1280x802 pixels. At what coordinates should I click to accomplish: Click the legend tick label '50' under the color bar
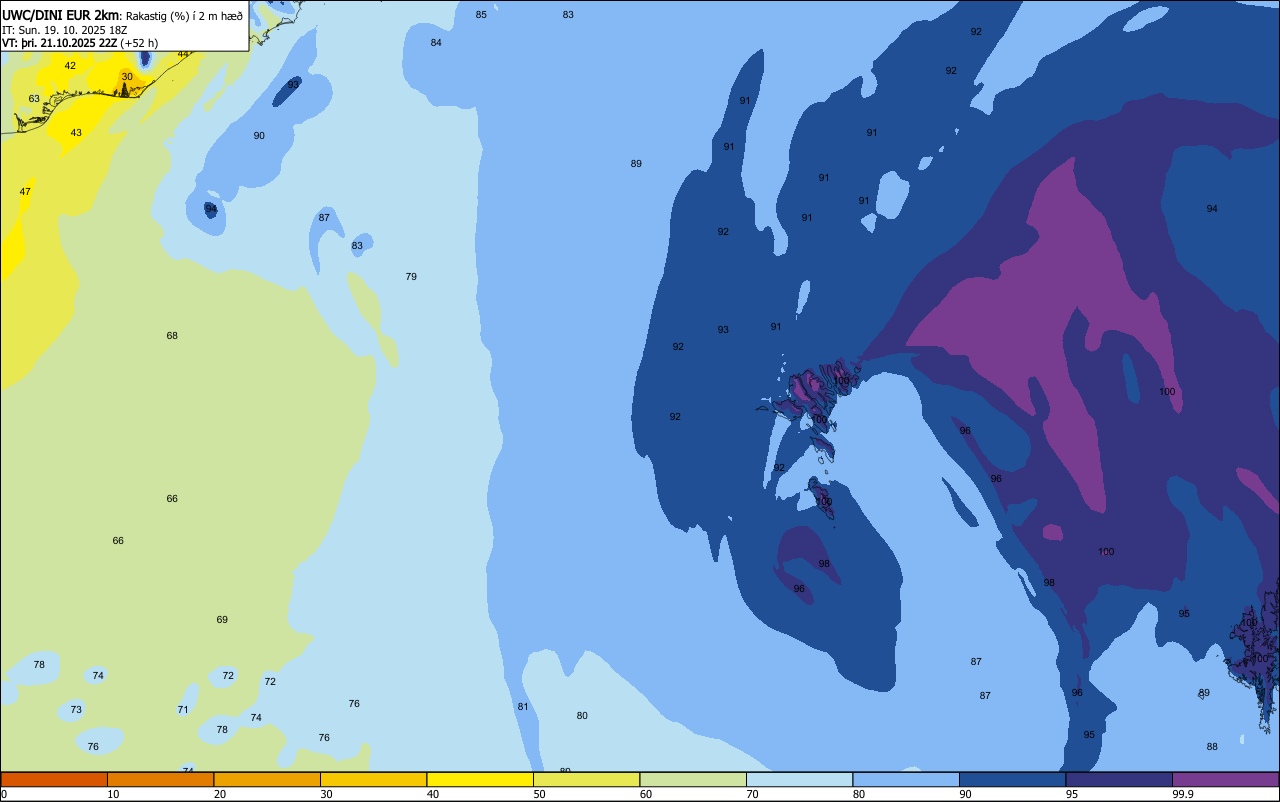[539, 794]
